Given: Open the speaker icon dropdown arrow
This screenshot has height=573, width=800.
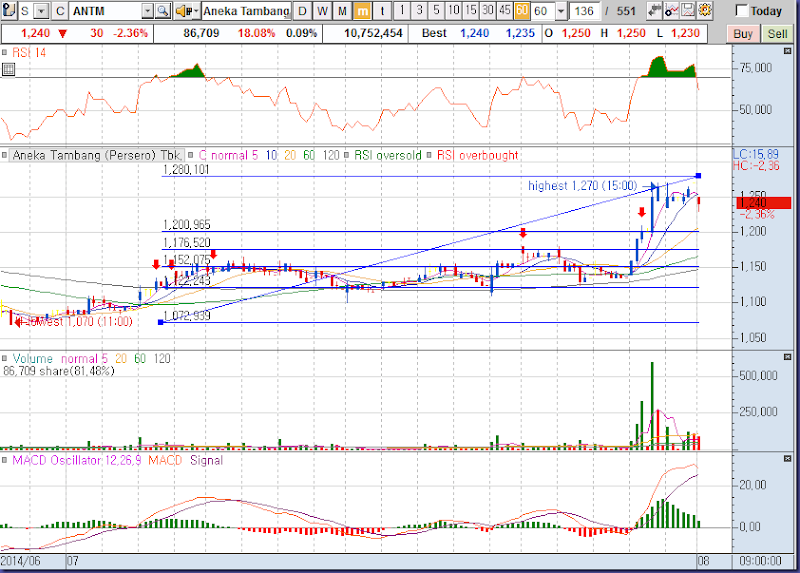Looking at the screenshot, I should coord(195,11).
